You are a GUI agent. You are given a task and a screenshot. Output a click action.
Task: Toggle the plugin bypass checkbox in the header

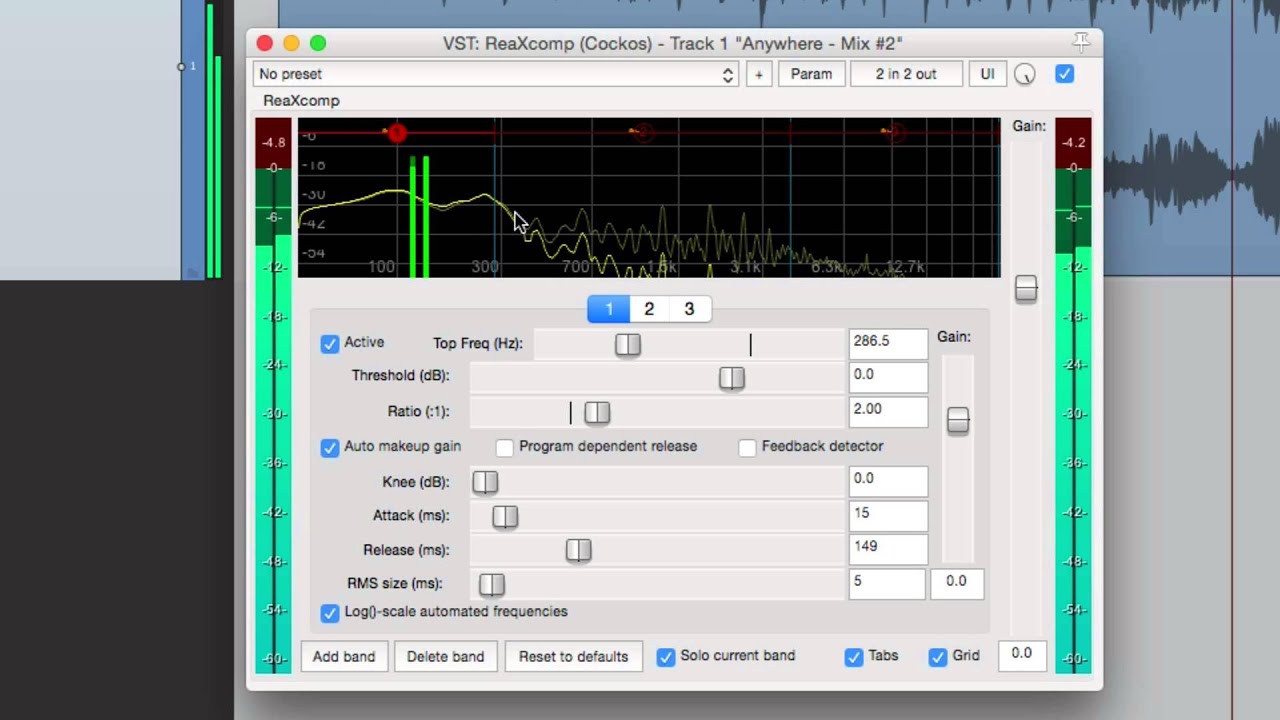pos(1064,74)
